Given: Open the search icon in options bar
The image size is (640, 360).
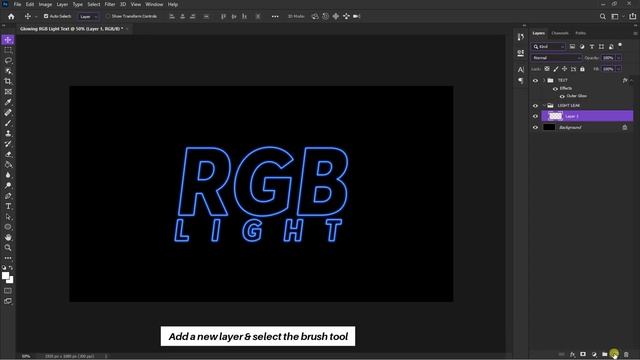Looking at the screenshot, I should (602, 16).
